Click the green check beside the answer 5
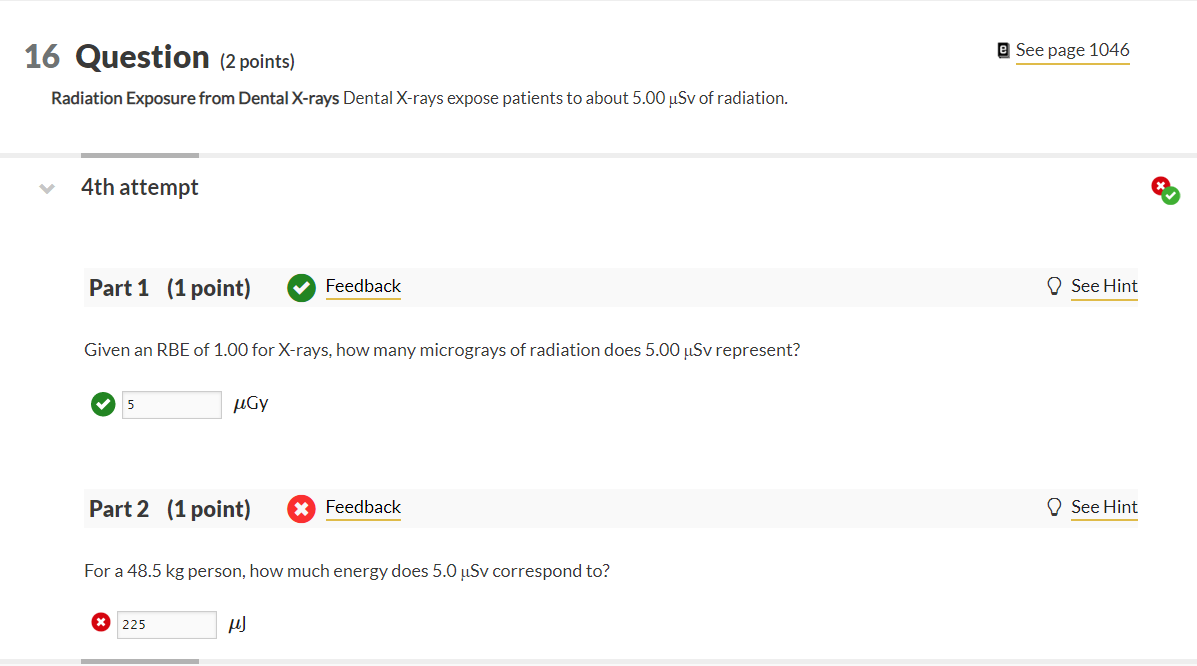This screenshot has height=666, width=1197. tap(103, 404)
